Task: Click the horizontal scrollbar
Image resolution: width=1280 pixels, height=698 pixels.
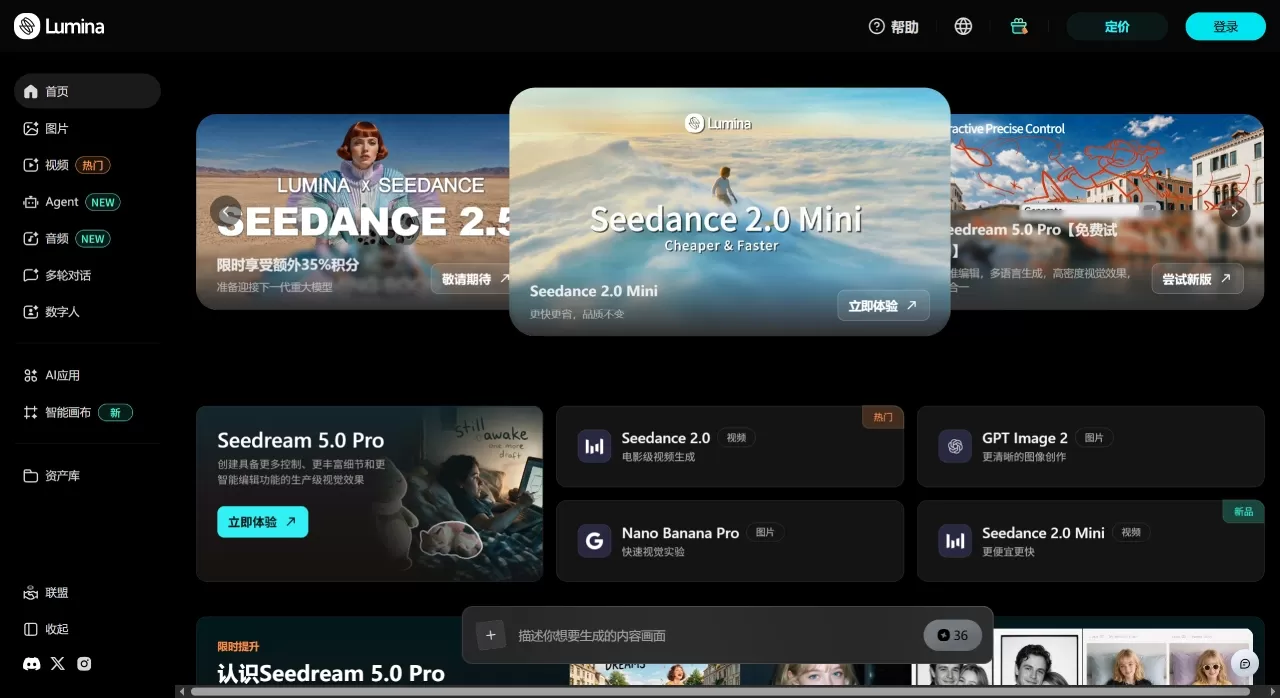Action: click(x=720, y=691)
